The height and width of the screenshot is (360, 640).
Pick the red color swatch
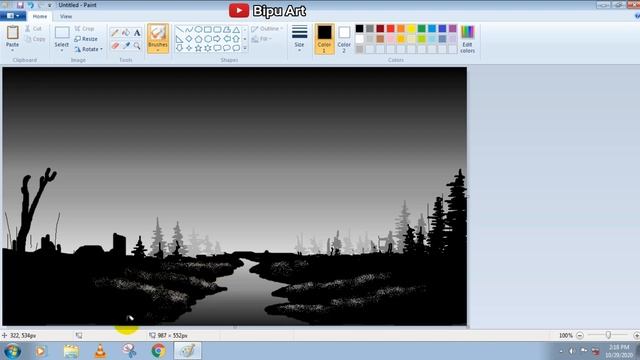point(391,28)
